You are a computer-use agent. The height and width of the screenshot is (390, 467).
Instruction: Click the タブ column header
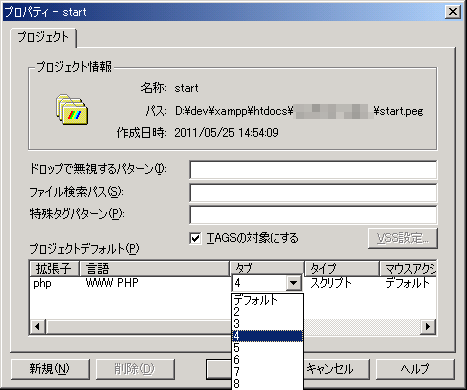point(267,268)
